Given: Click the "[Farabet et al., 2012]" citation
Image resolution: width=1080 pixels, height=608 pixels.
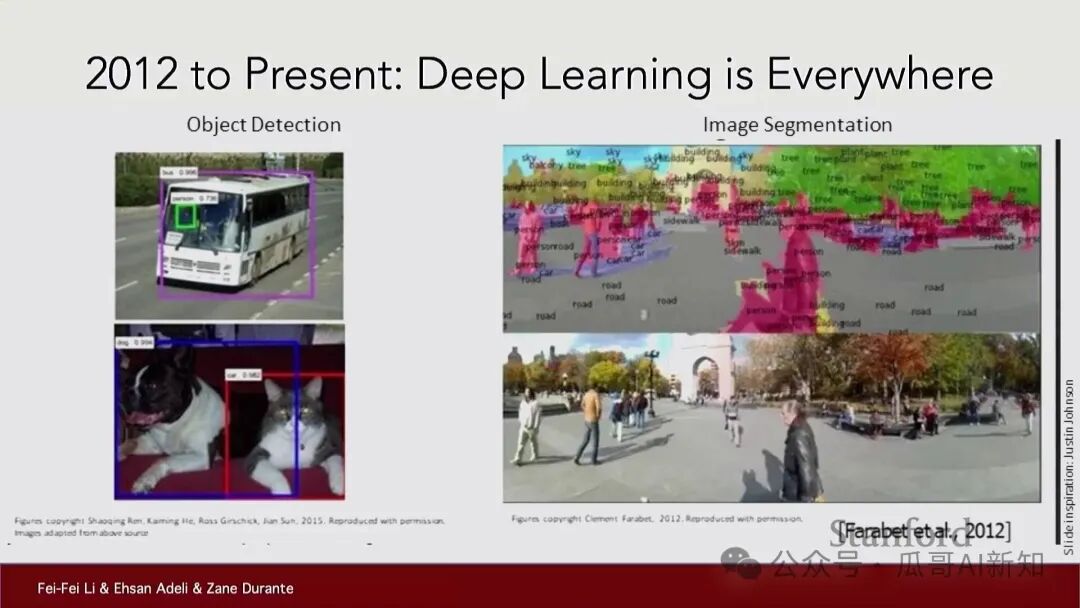Looking at the screenshot, I should pos(924,531).
